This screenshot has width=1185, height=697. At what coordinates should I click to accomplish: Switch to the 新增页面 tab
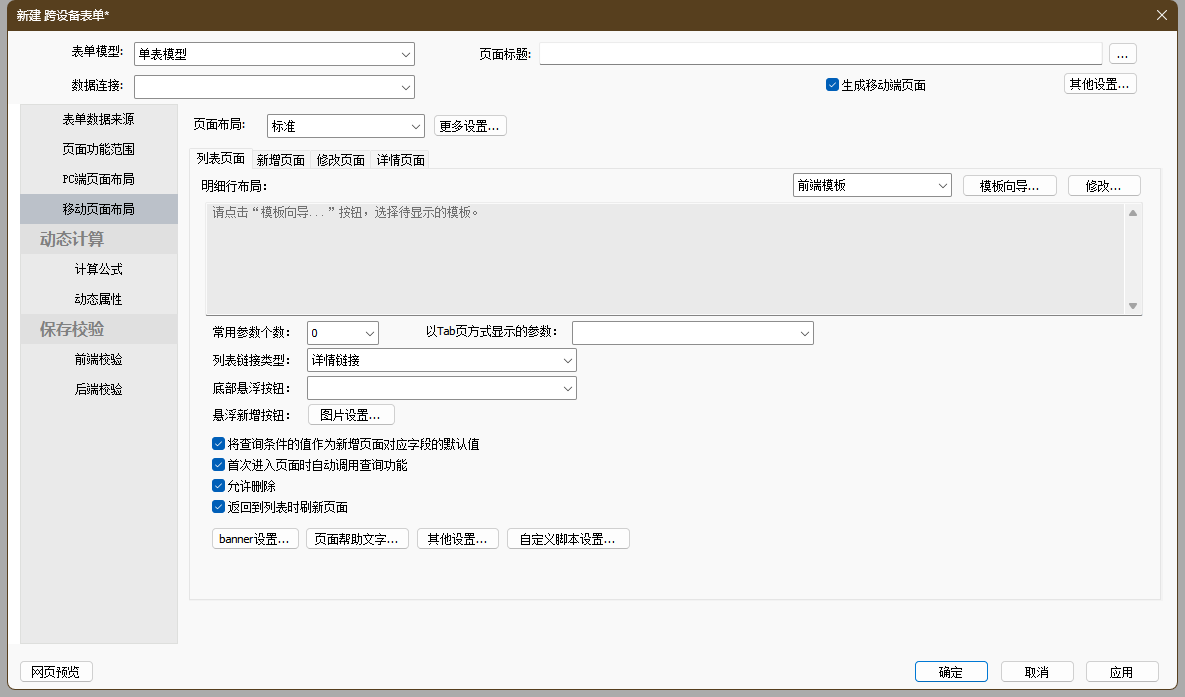point(280,160)
